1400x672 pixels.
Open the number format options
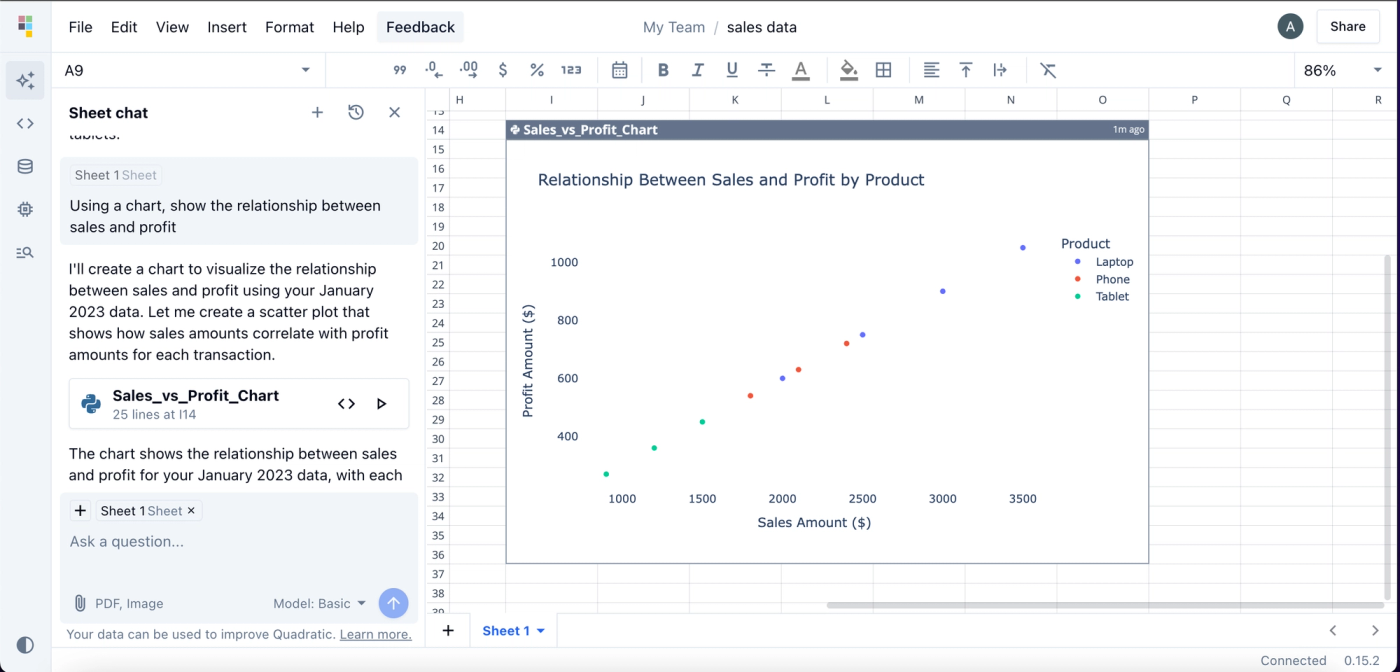click(x=571, y=70)
